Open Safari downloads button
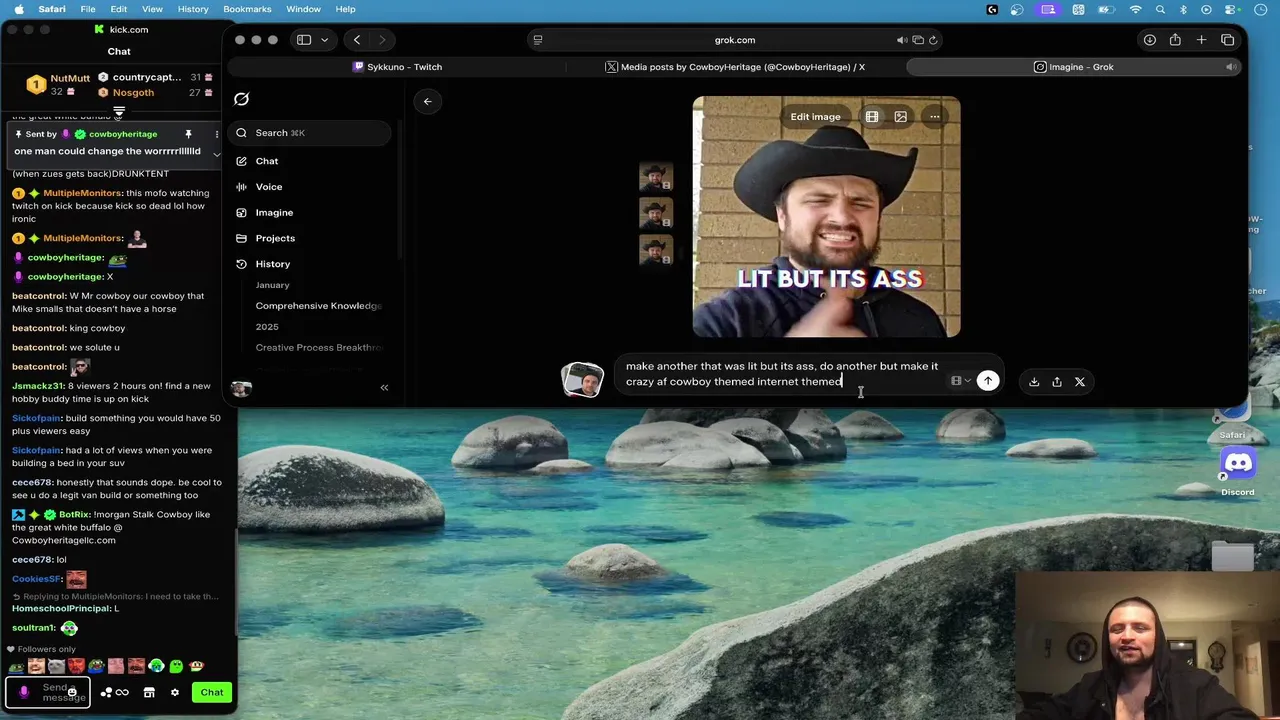This screenshot has width=1280, height=720. click(1150, 40)
